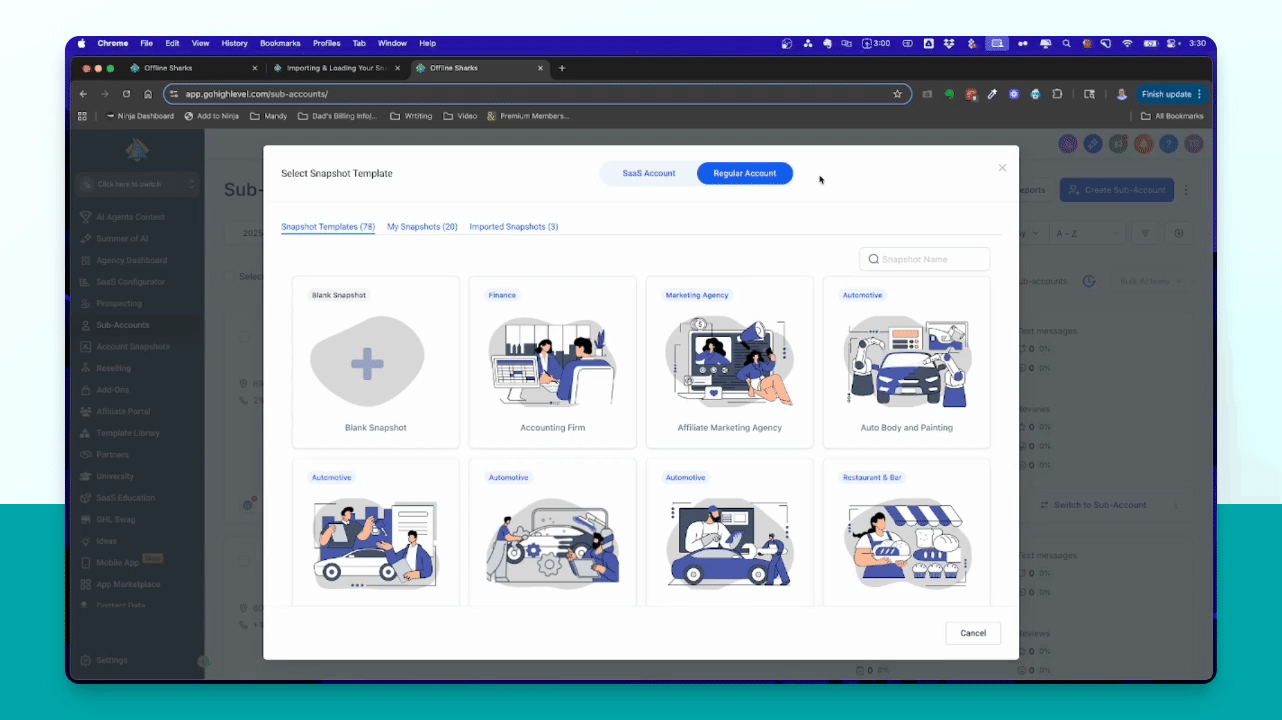Viewport: 1282px width, 720px height.
Task: Click the browser back arrow
Action: pos(83,94)
